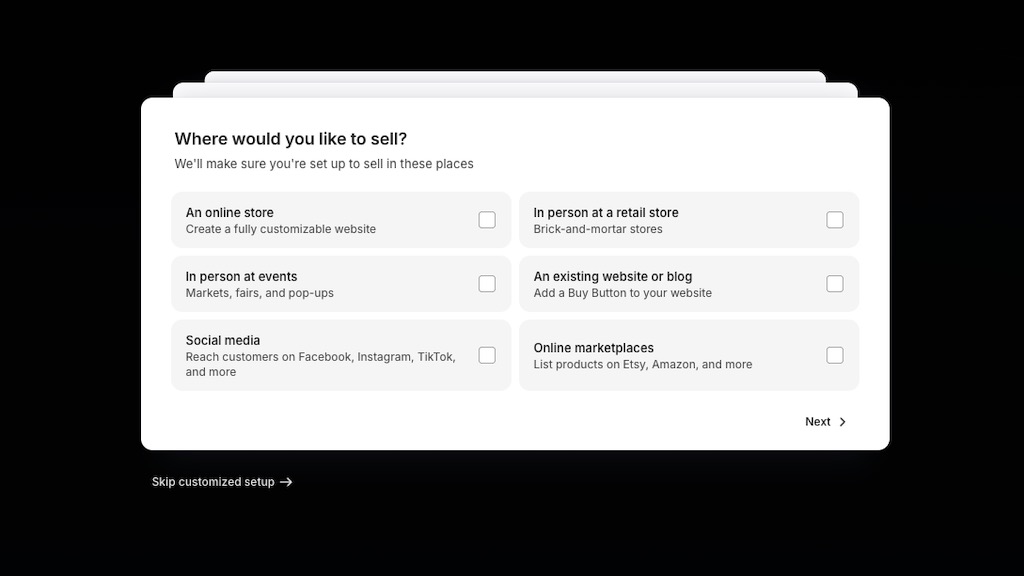This screenshot has width=1024, height=576.
Task: Tick the "An existing website or blog" checkbox
Action: point(835,284)
